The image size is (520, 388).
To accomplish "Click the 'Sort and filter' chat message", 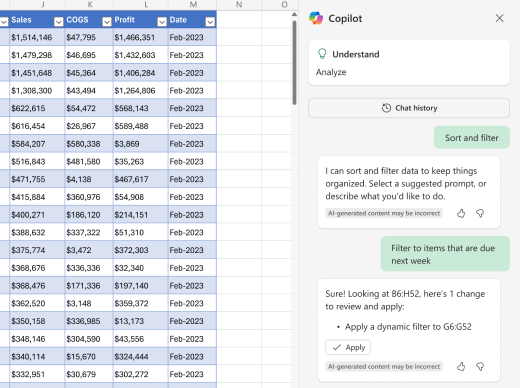I will (472, 137).
